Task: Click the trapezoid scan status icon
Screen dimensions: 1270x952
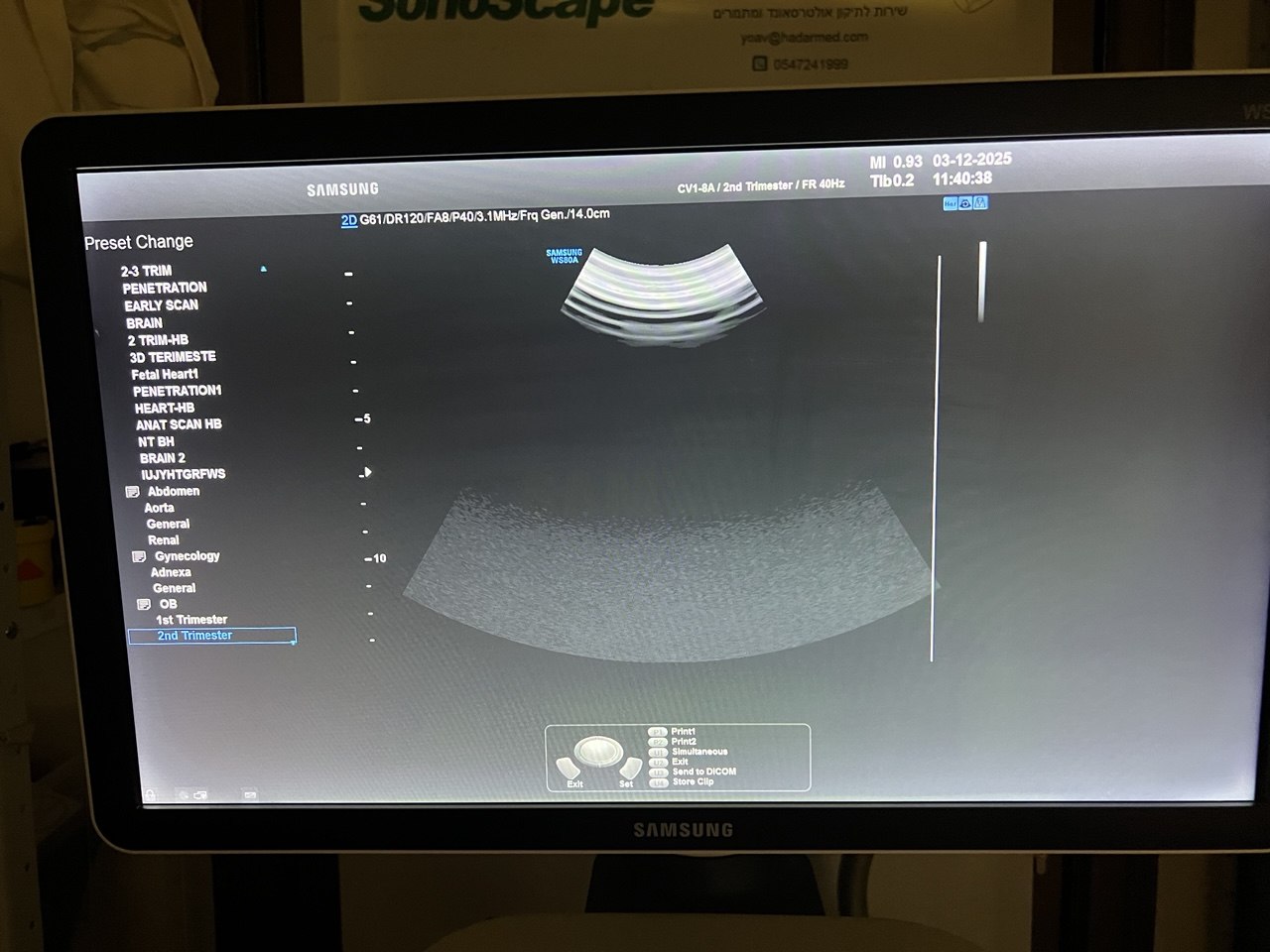Action: pos(981,203)
